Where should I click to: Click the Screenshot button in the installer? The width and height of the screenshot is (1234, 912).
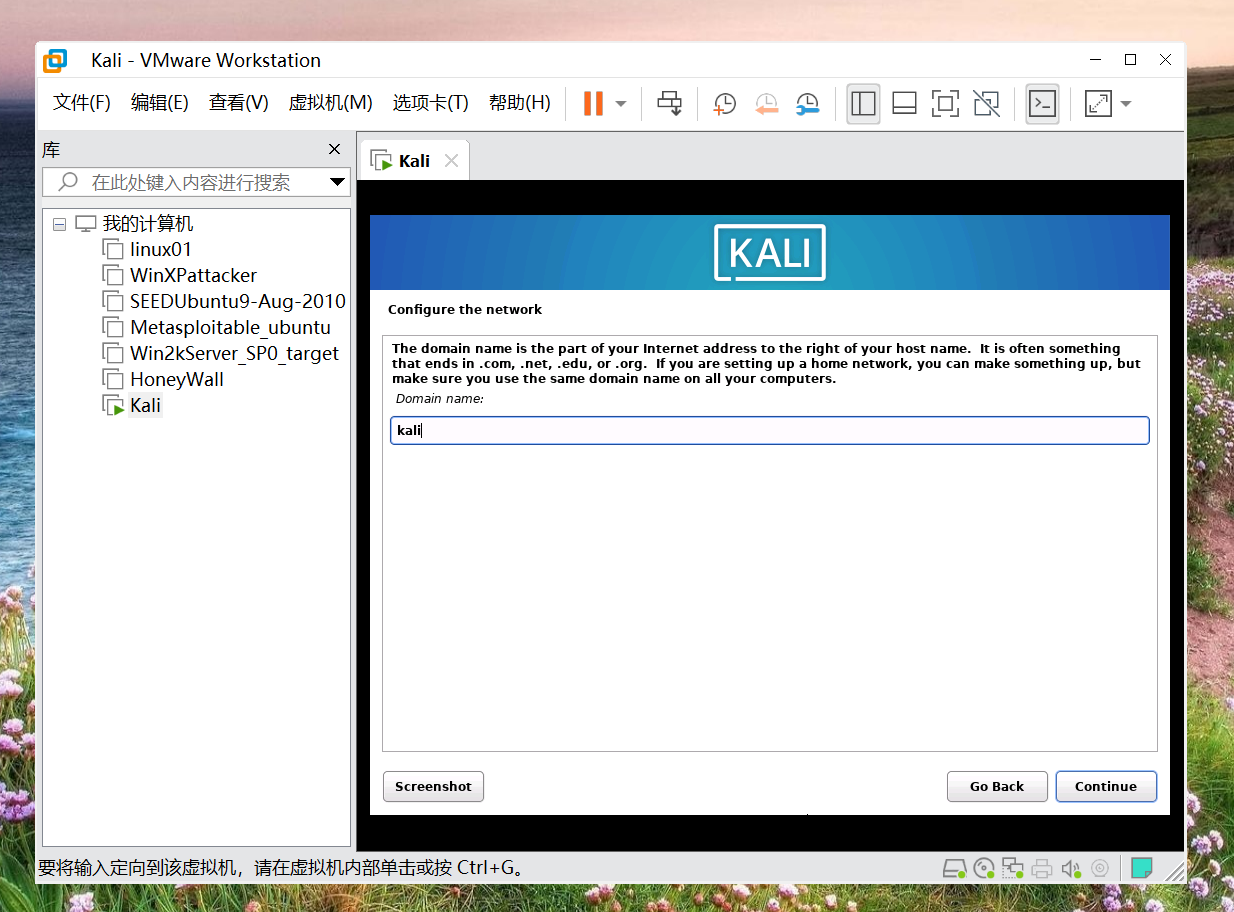(433, 786)
